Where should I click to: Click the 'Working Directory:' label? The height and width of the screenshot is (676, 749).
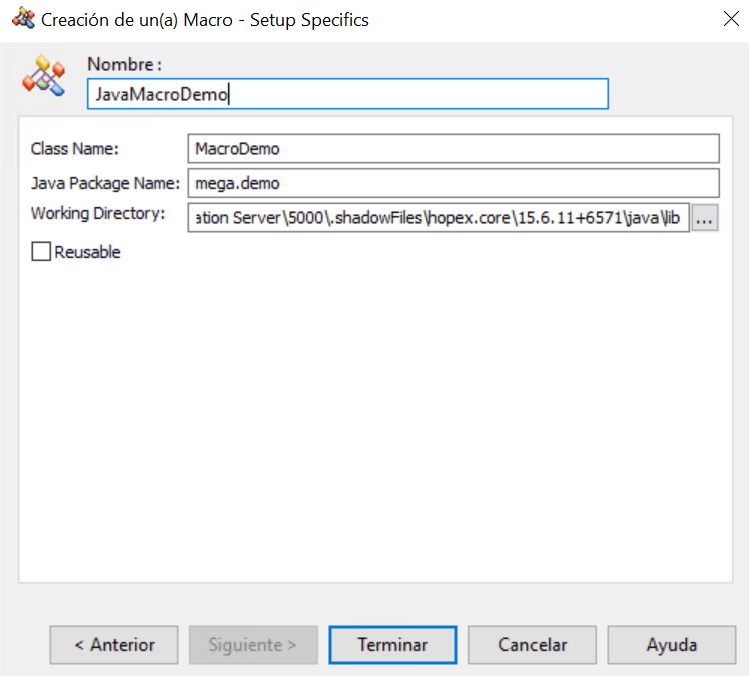click(x=98, y=213)
